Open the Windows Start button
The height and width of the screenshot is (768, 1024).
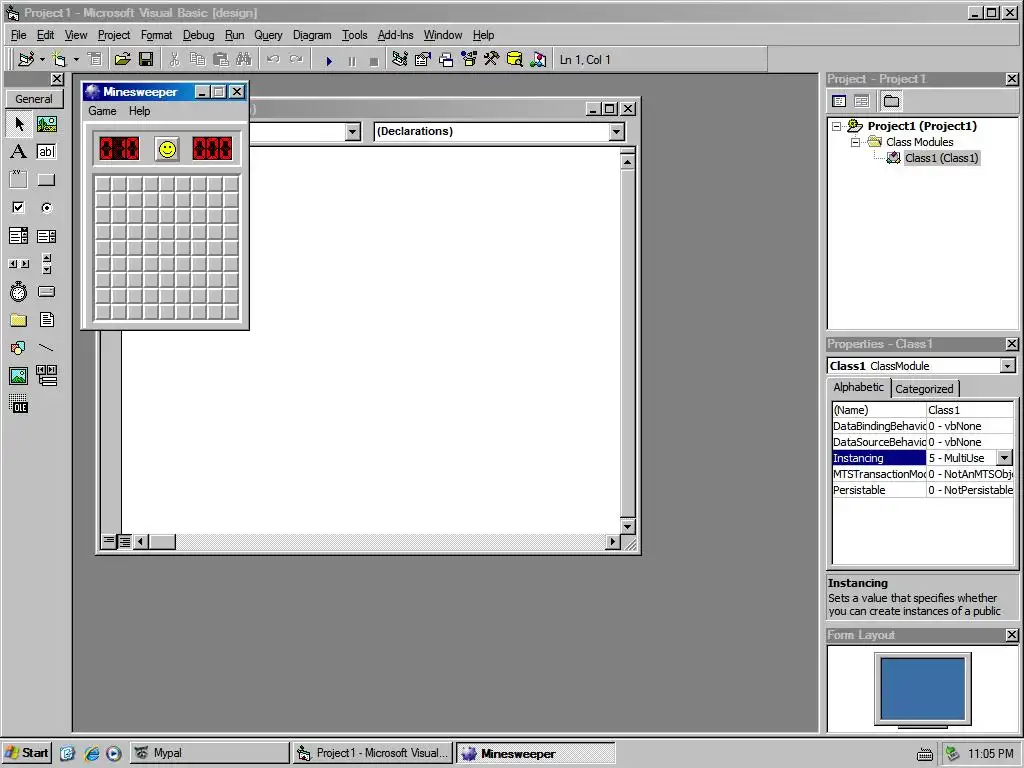click(27, 753)
